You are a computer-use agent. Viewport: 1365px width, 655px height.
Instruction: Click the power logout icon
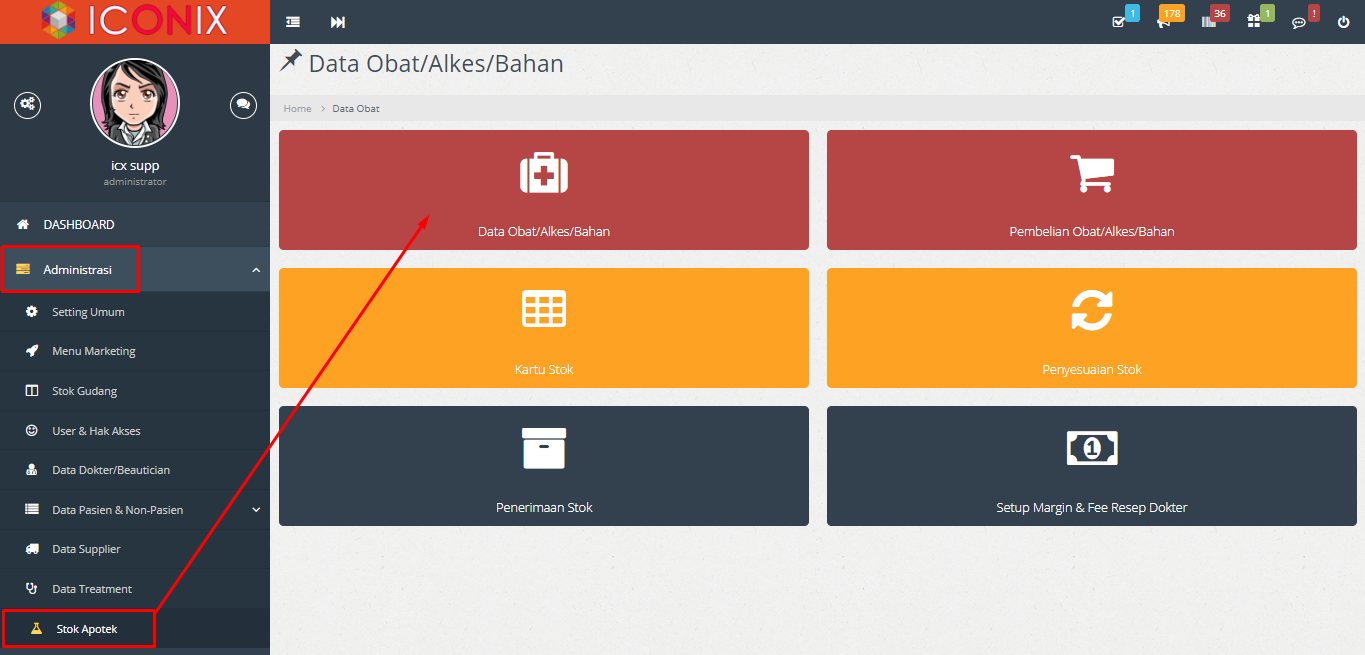[x=1343, y=22]
